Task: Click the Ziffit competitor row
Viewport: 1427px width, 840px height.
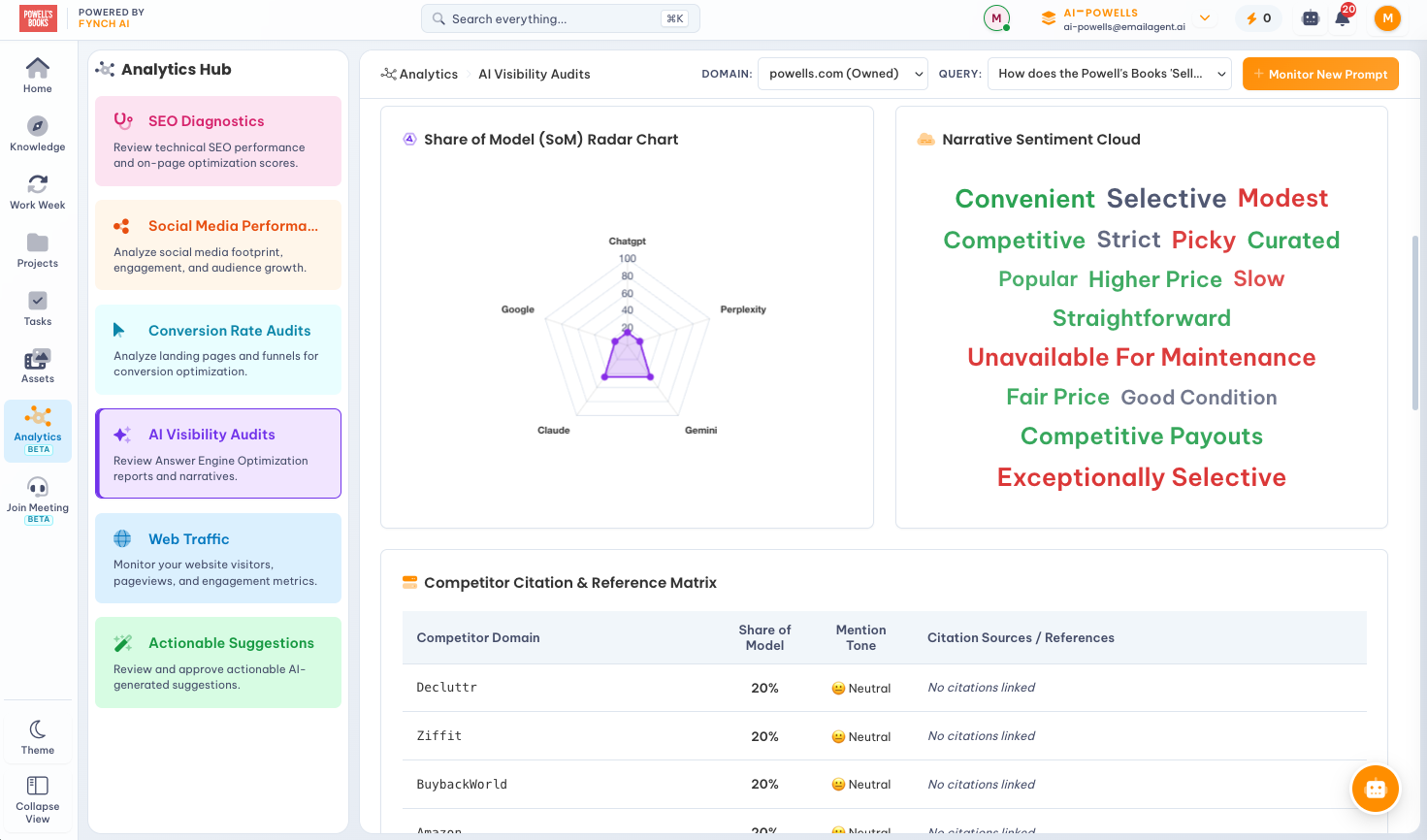Action: click(884, 736)
